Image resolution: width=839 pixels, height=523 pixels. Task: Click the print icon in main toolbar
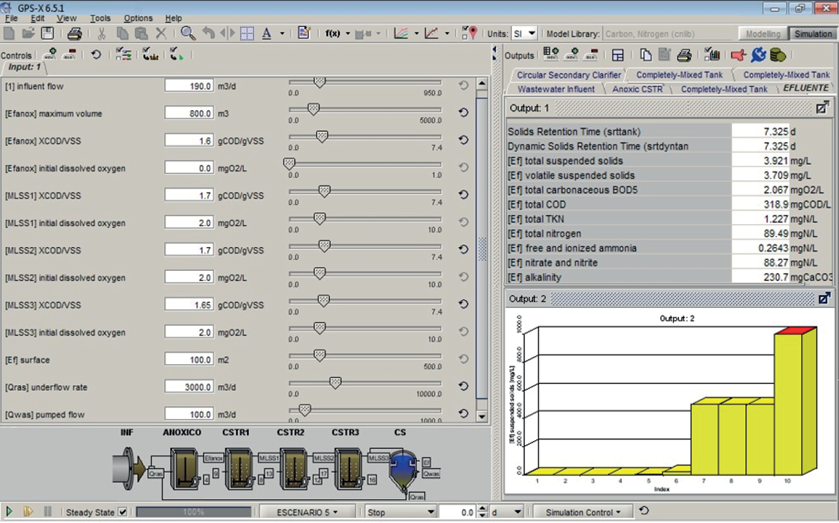(x=74, y=33)
